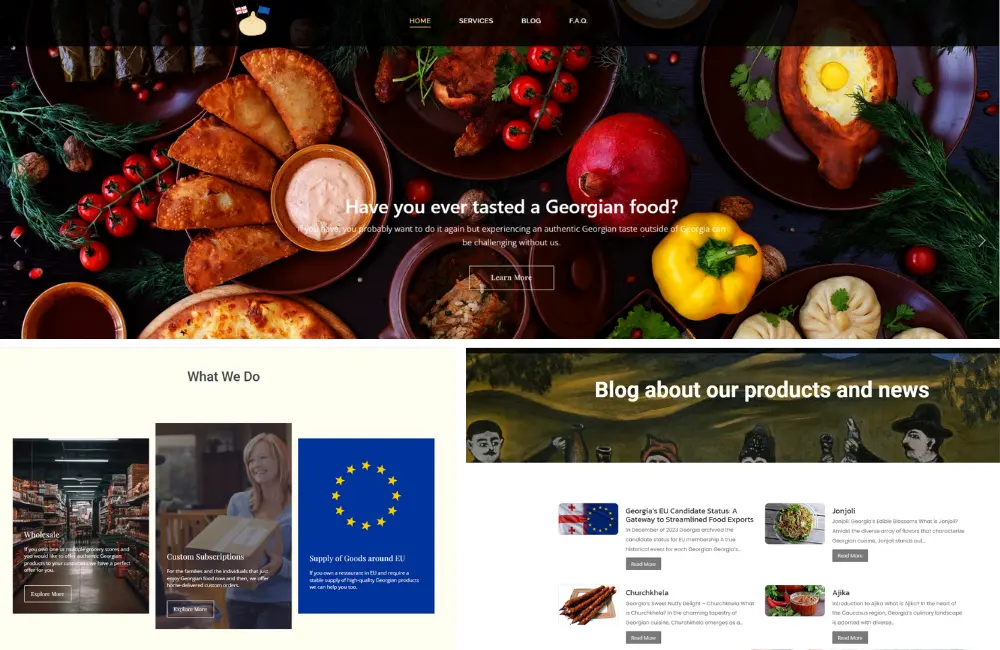Open the SERVICES menu item
The image size is (1000, 650).
[476, 20]
